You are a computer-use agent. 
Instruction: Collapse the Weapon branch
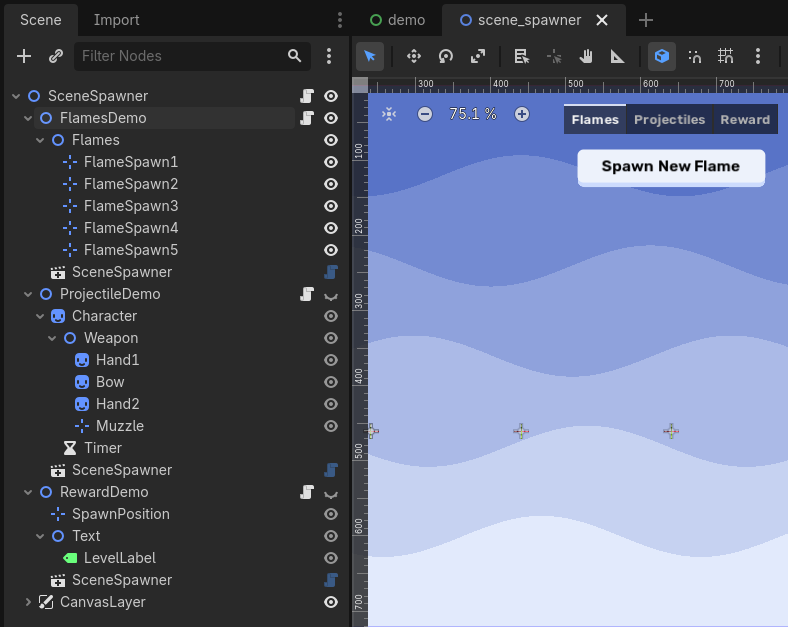pyautogui.click(x=52, y=338)
